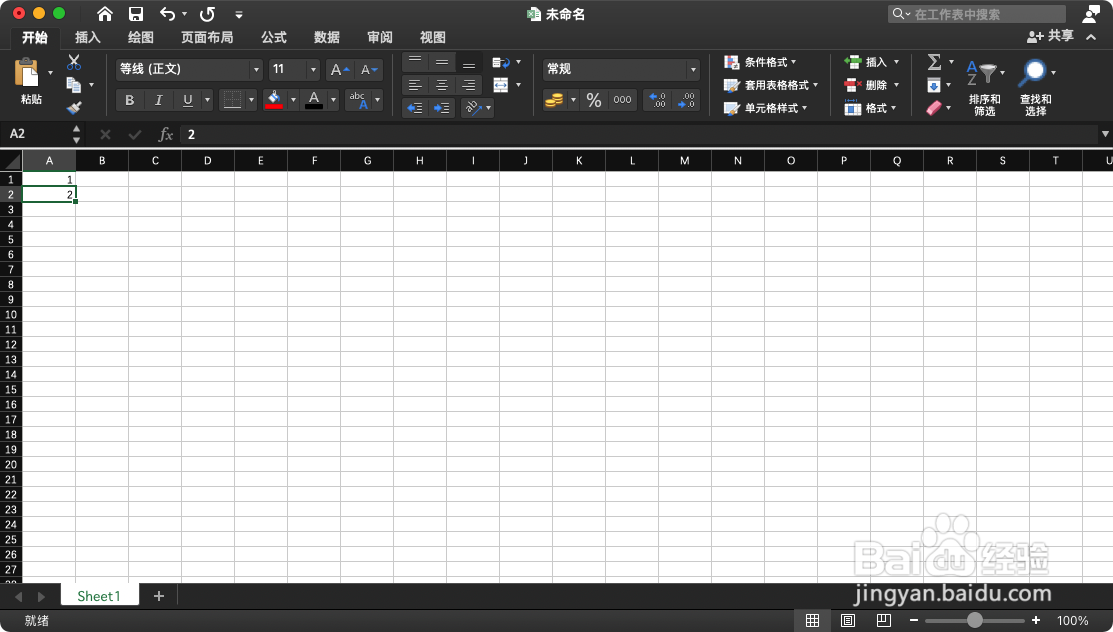The image size is (1113, 632).
Task: Apply the red fill color
Action: click(x=274, y=100)
